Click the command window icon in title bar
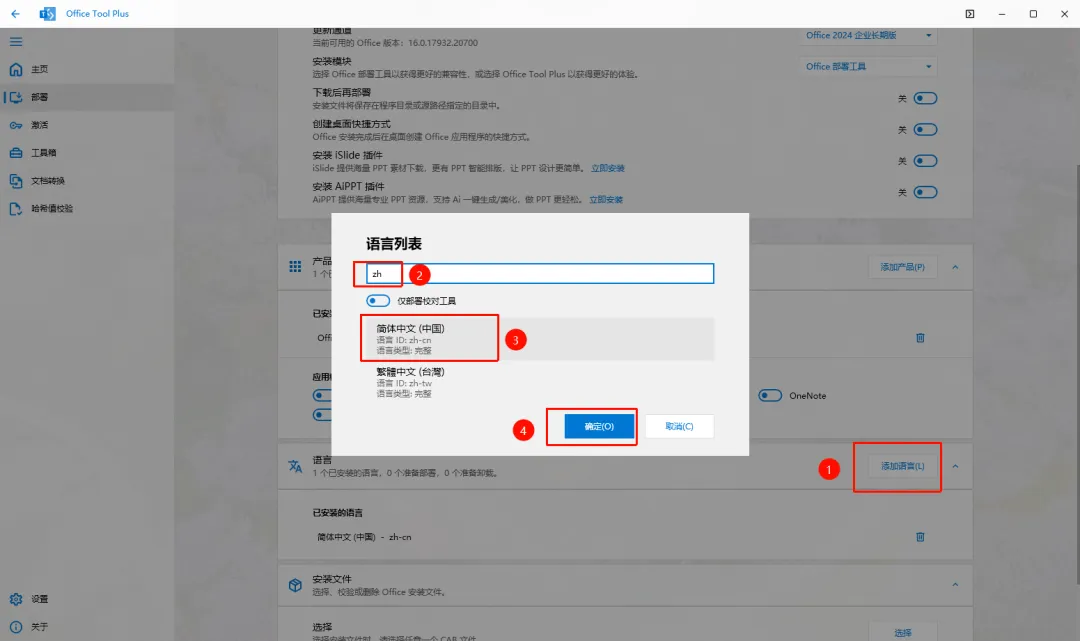The image size is (1080, 641). [970, 14]
